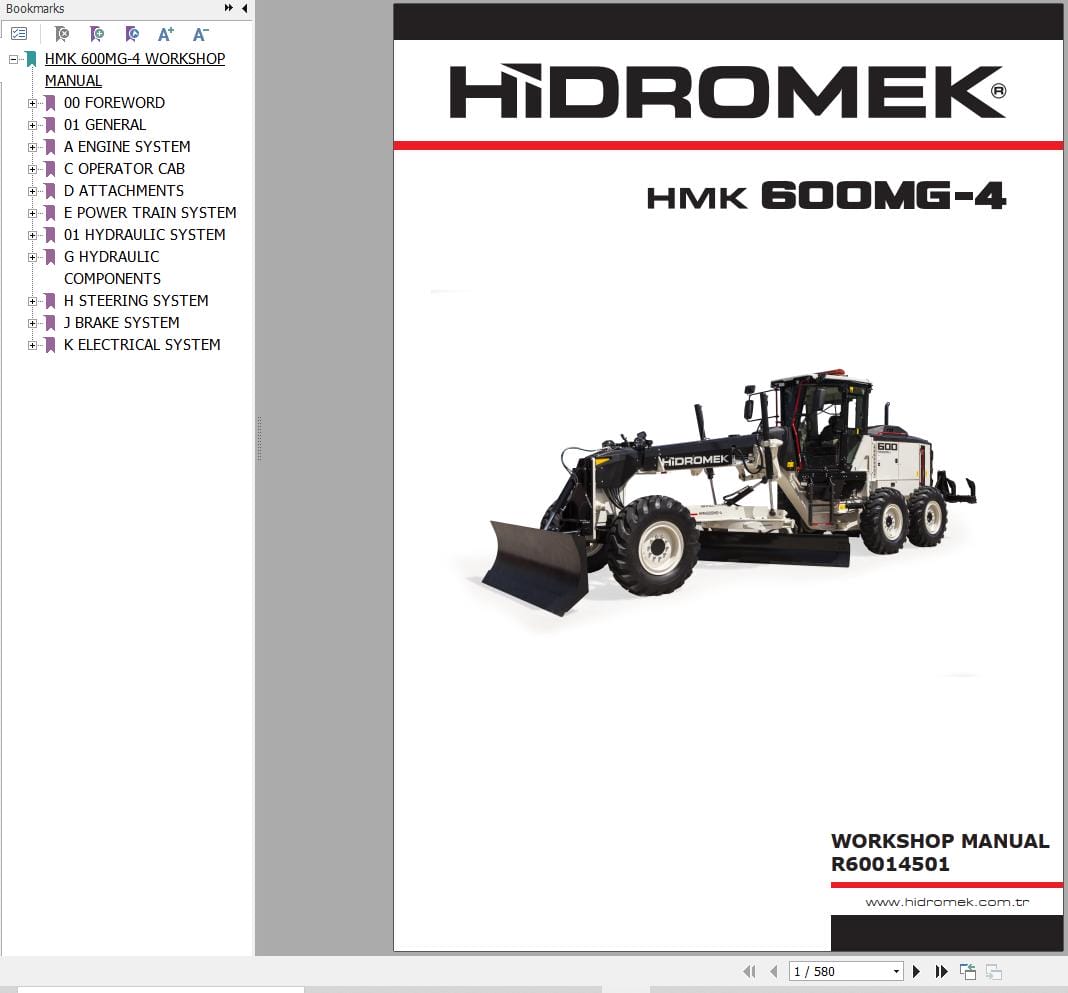The height and width of the screenshot is (993, 1068).
Task: Jump to C OPERATOR CAB section
Action: 125,168
